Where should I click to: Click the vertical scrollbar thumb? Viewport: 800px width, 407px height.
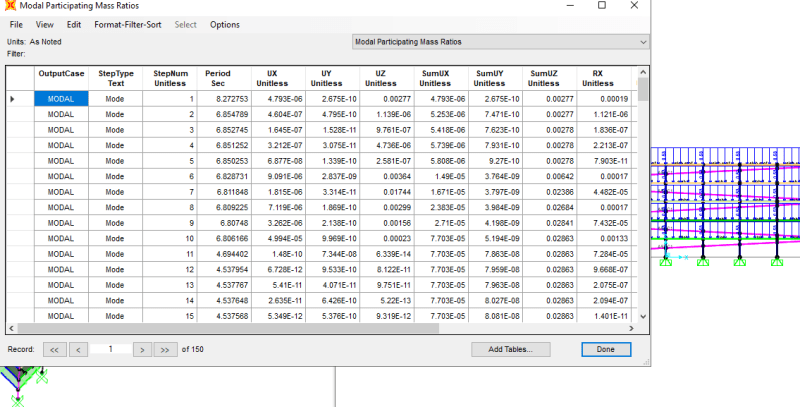click(643, 89)
